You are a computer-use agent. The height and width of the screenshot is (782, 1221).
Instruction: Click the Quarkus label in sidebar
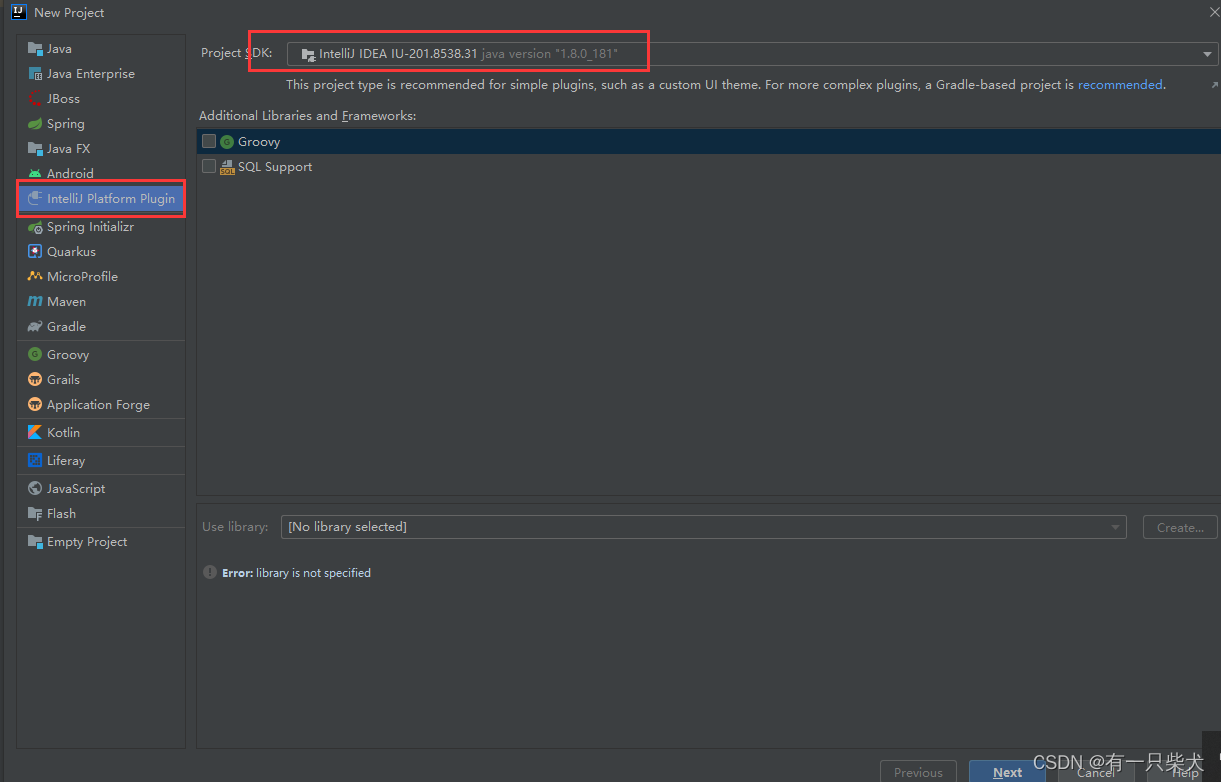(x=71, y=252)
